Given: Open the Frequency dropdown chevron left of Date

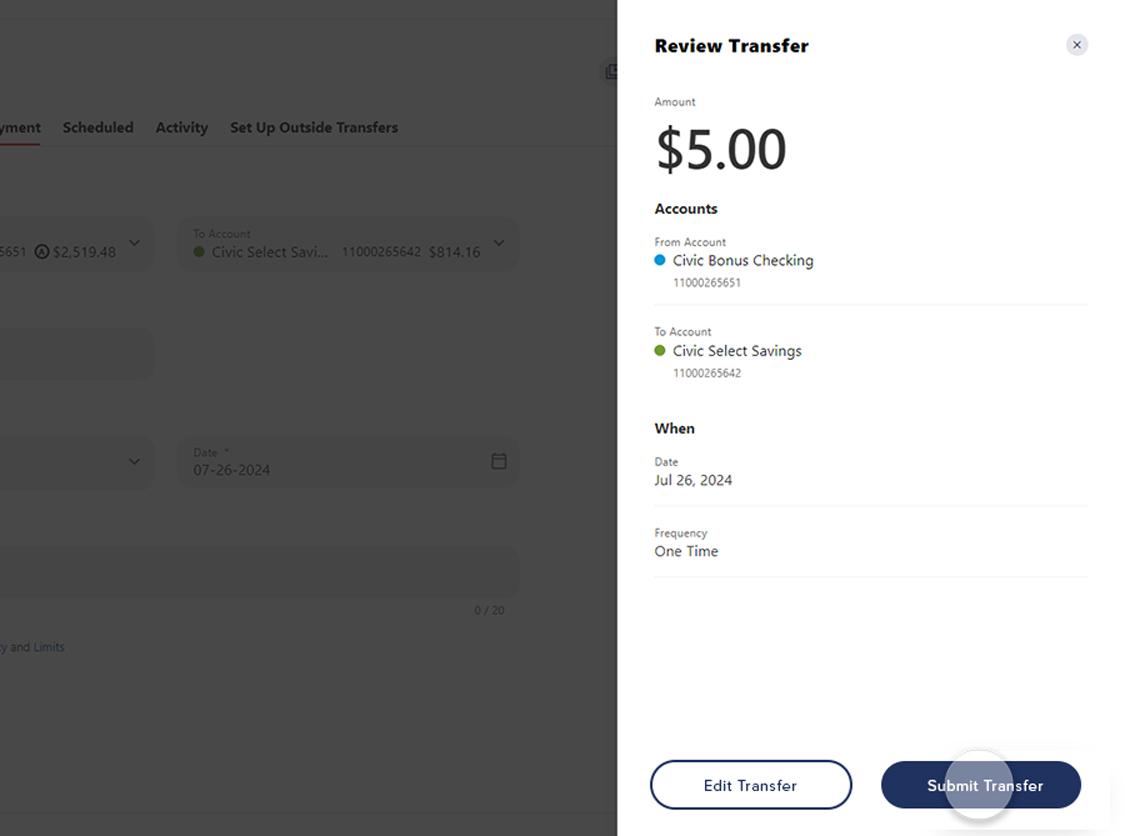Looking at the screenshot, I should pyautogui.click(x=134, y=461).
